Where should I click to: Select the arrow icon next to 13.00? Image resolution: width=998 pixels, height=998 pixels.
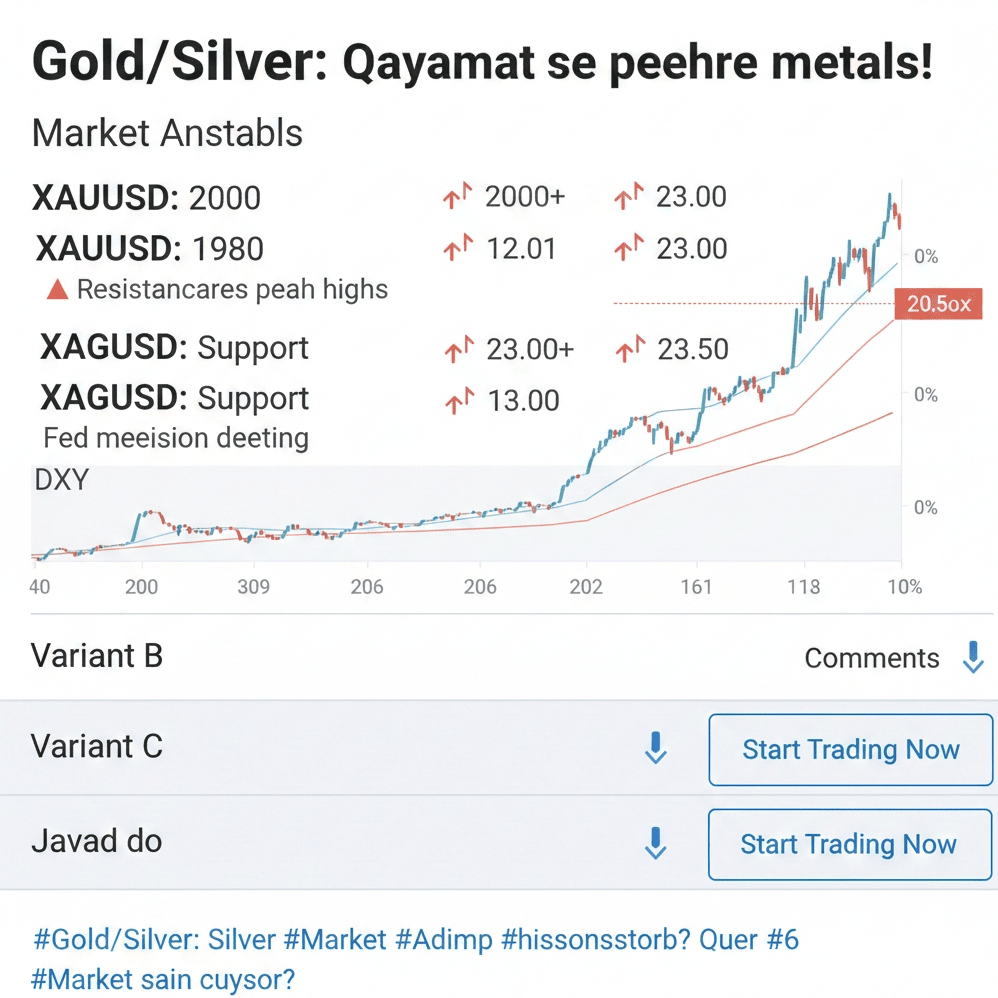[x=457, y=400]
